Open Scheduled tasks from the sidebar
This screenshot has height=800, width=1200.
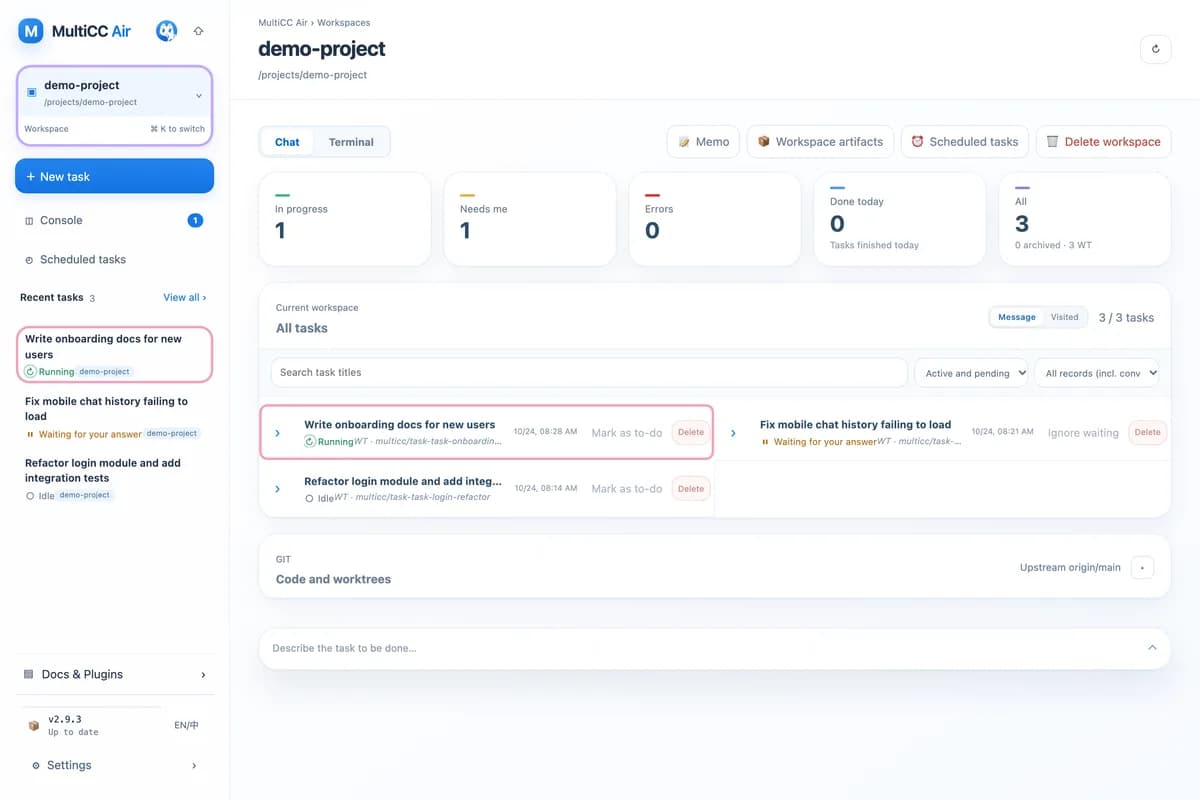(x=114, y=260)
